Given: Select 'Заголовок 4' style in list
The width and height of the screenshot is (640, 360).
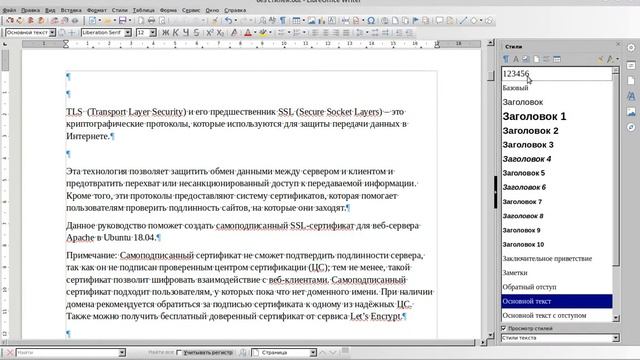Looking at the screenshot, I should tap(557, 159).
